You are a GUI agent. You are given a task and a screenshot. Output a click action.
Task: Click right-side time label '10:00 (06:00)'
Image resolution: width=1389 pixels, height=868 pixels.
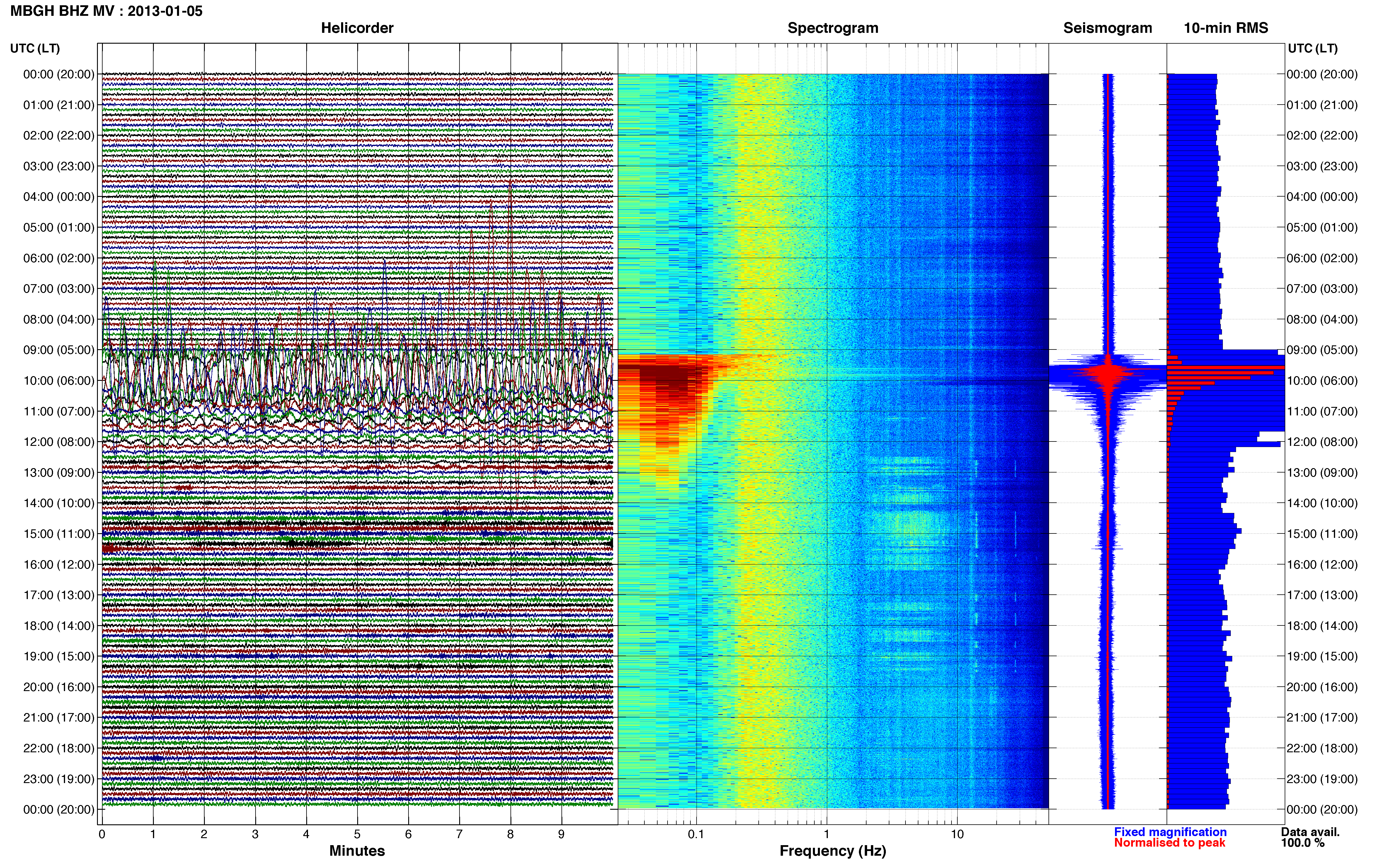pos(1322,381)
